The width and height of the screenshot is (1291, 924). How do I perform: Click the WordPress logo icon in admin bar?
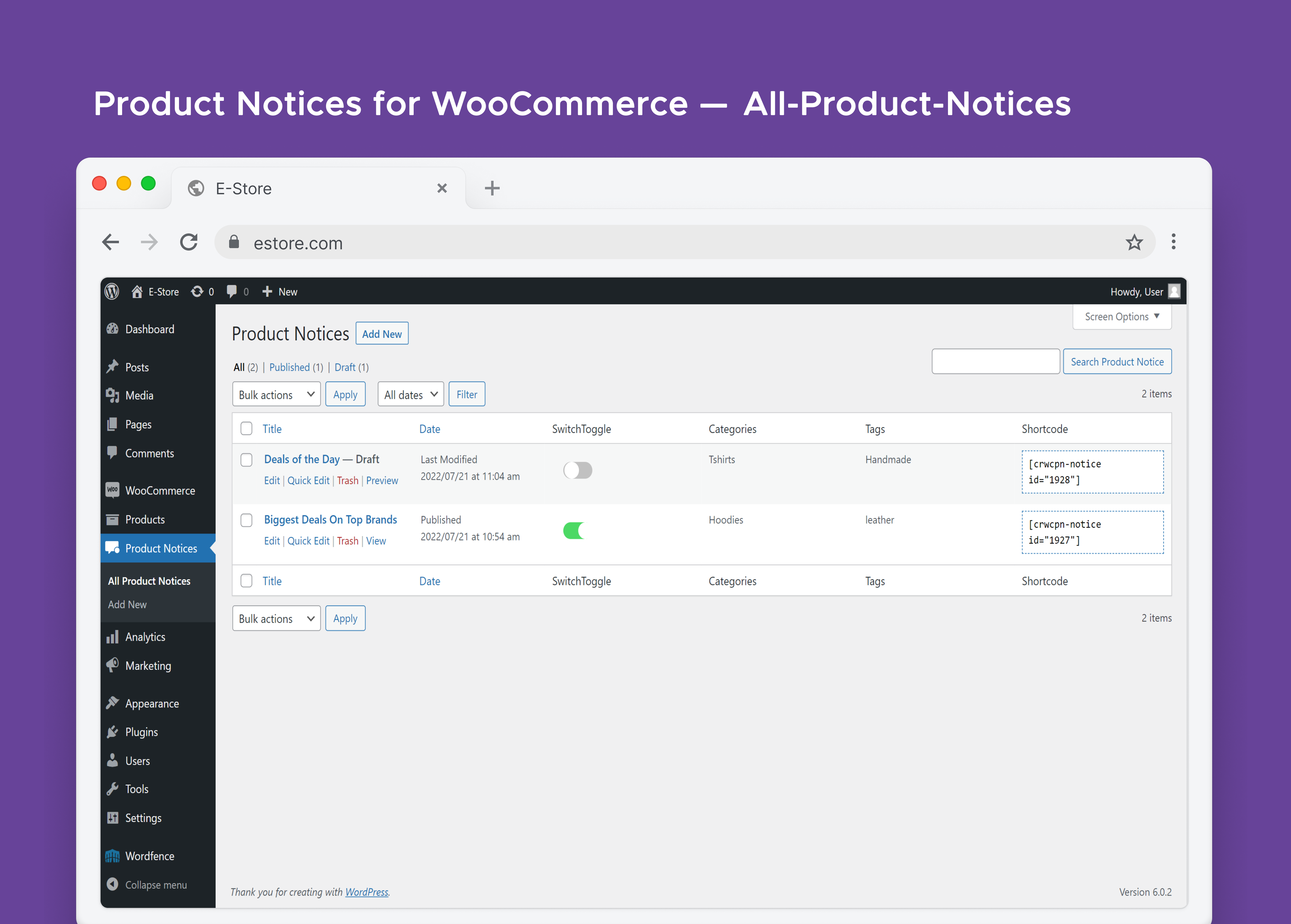click(112, 292)
